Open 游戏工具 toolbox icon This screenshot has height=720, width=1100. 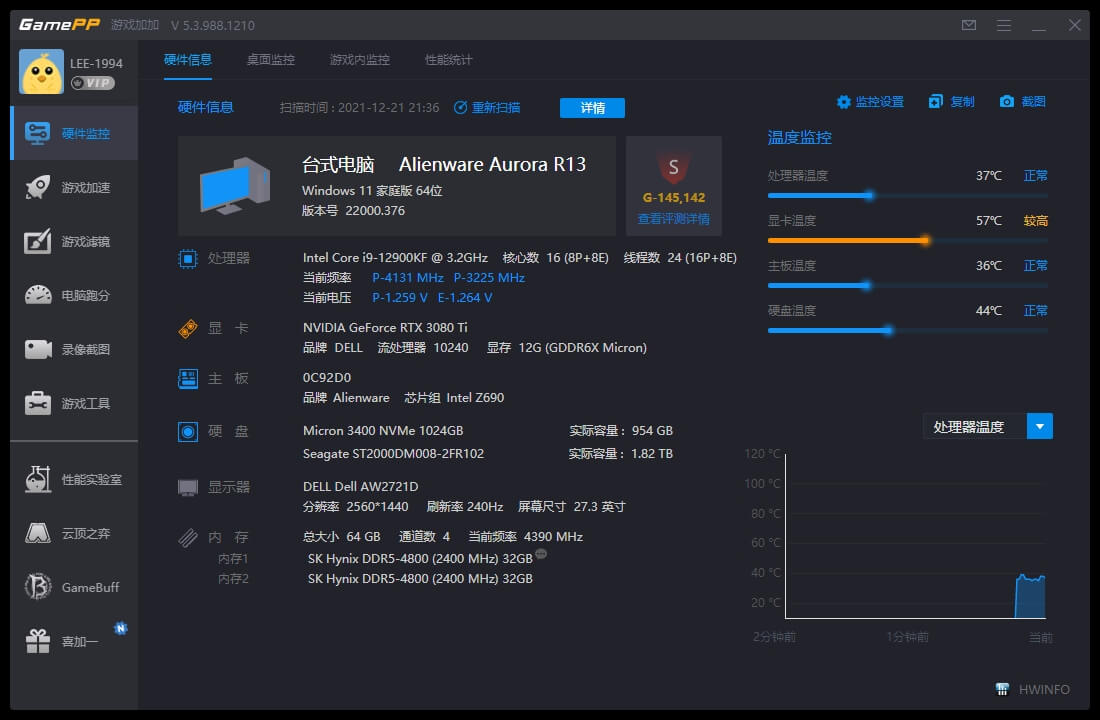(x=37, y=404)
